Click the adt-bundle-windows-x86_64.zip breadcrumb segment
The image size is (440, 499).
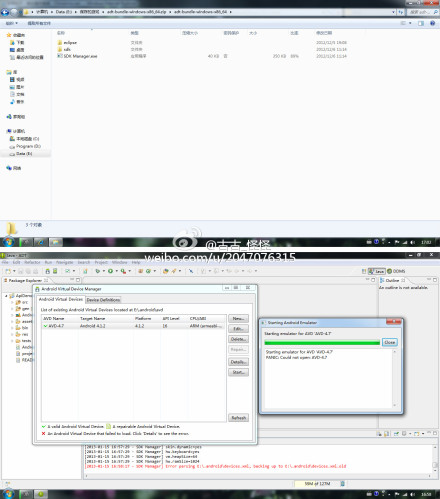(136, 12)
